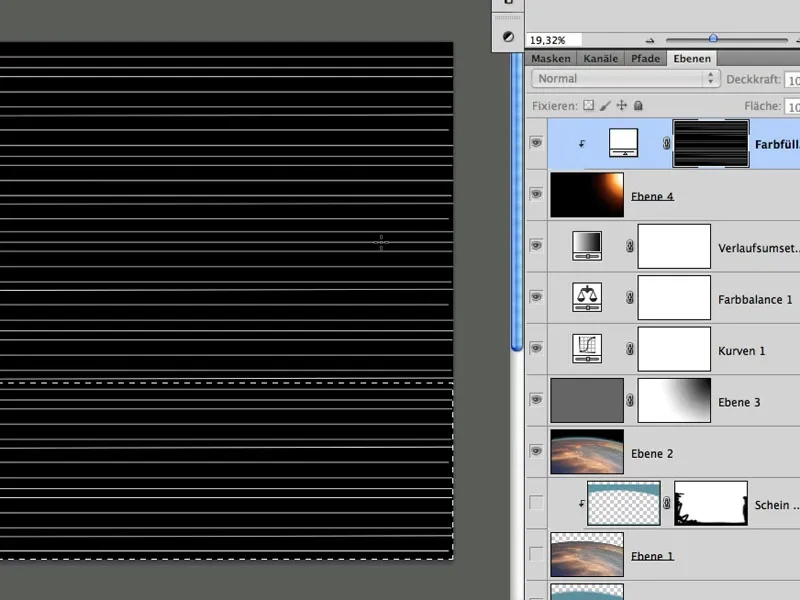Image resolution: width=800 pixels, height=600 pixels.
Task: Click the Ebene 1 layer thumbnail
Action: pyautogui.click(x=587, y=554)
